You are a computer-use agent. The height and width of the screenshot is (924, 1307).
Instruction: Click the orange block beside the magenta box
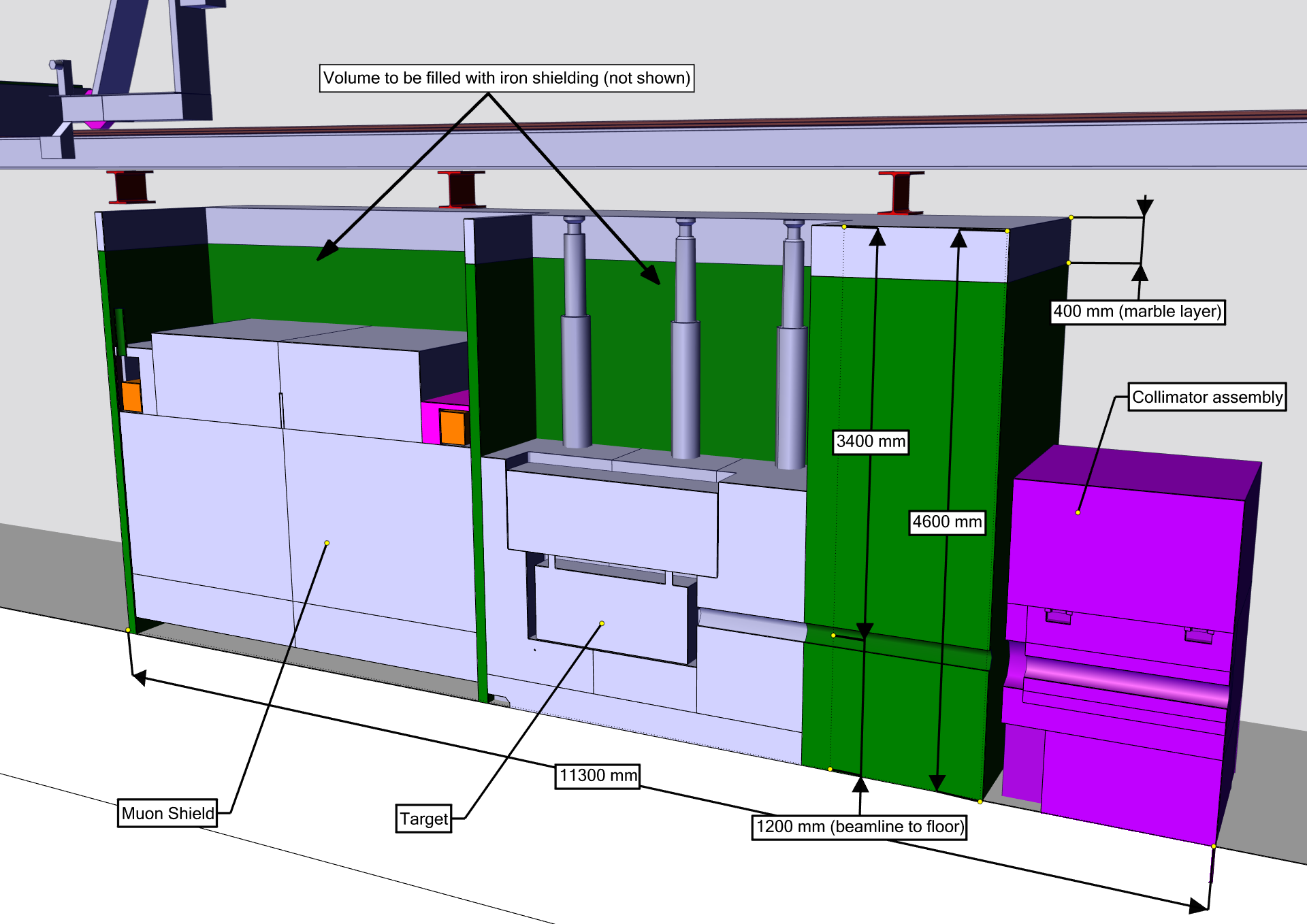(452, 427)
